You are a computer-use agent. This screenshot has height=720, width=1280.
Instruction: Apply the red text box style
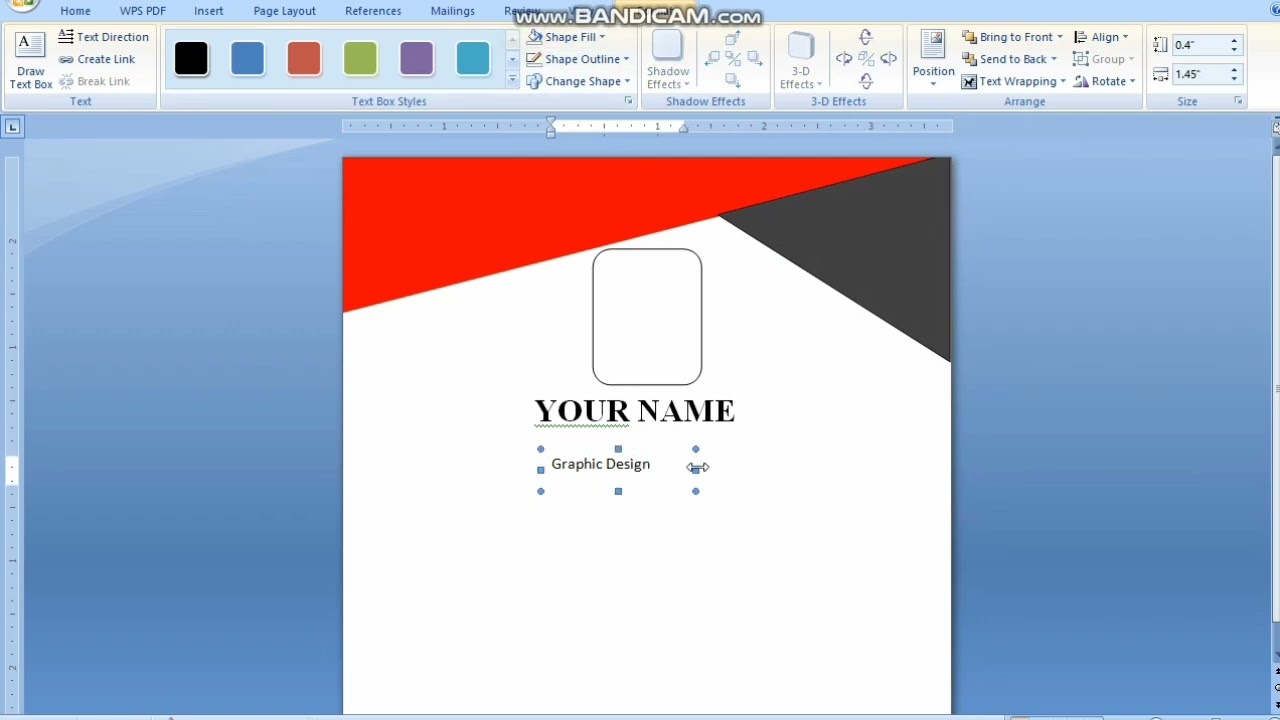pyautogui.click(x=304, y=59)
